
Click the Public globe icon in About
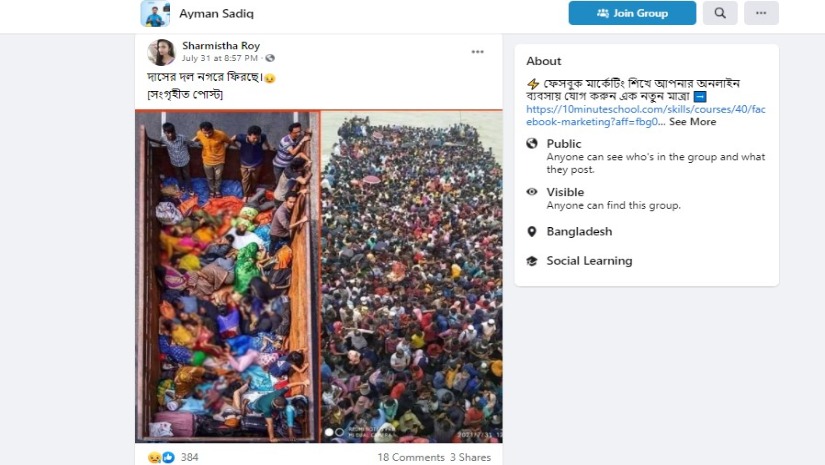point(532,144)
